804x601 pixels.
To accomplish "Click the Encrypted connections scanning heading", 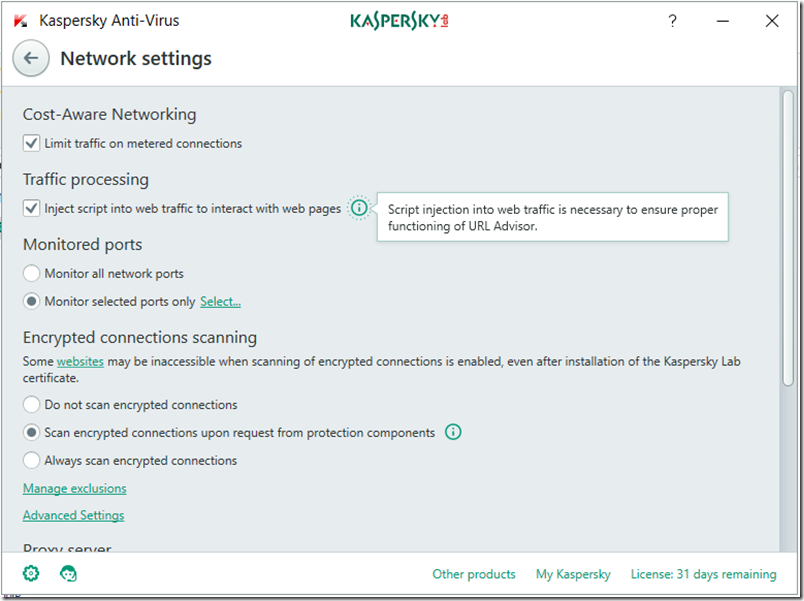I will (x=139, y=337).
